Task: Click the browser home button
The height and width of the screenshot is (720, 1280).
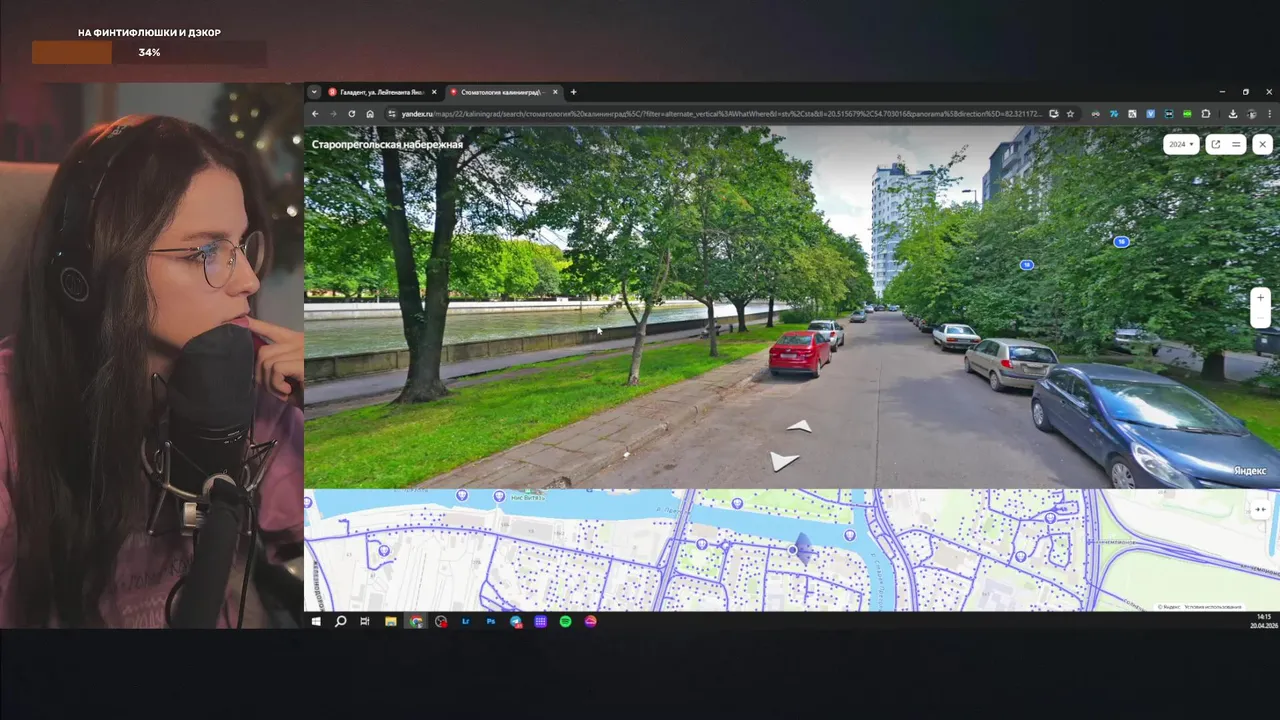Action: tap(370, 114)
